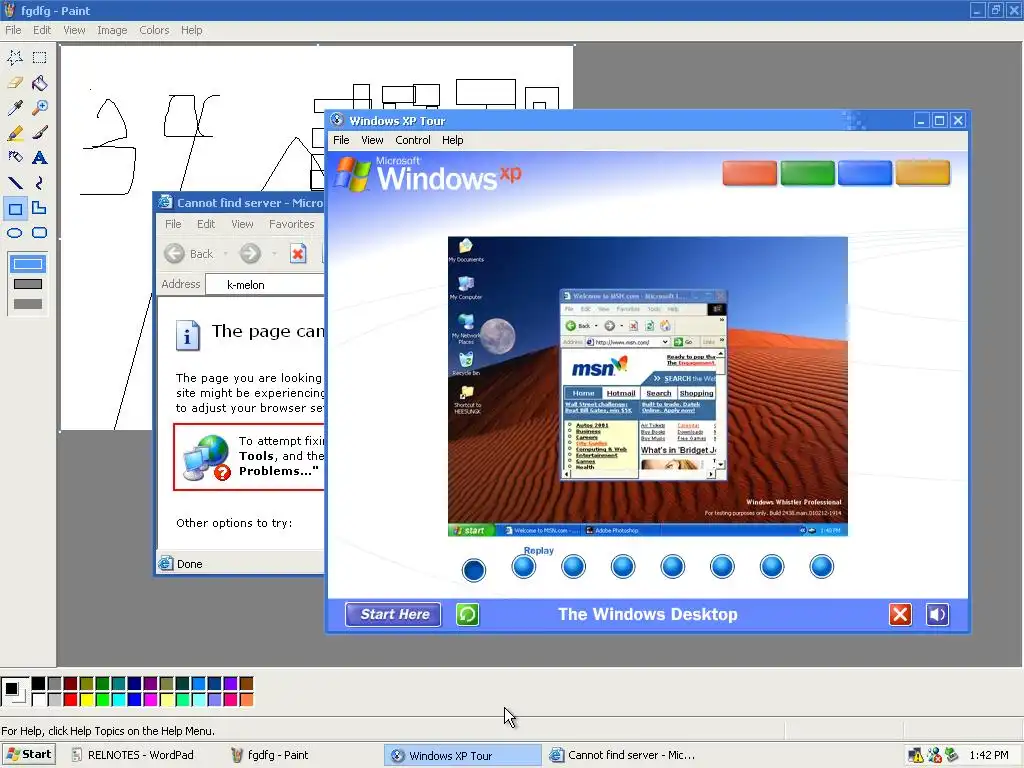Click the green section button in Tour header

click(x=807, y=173)
